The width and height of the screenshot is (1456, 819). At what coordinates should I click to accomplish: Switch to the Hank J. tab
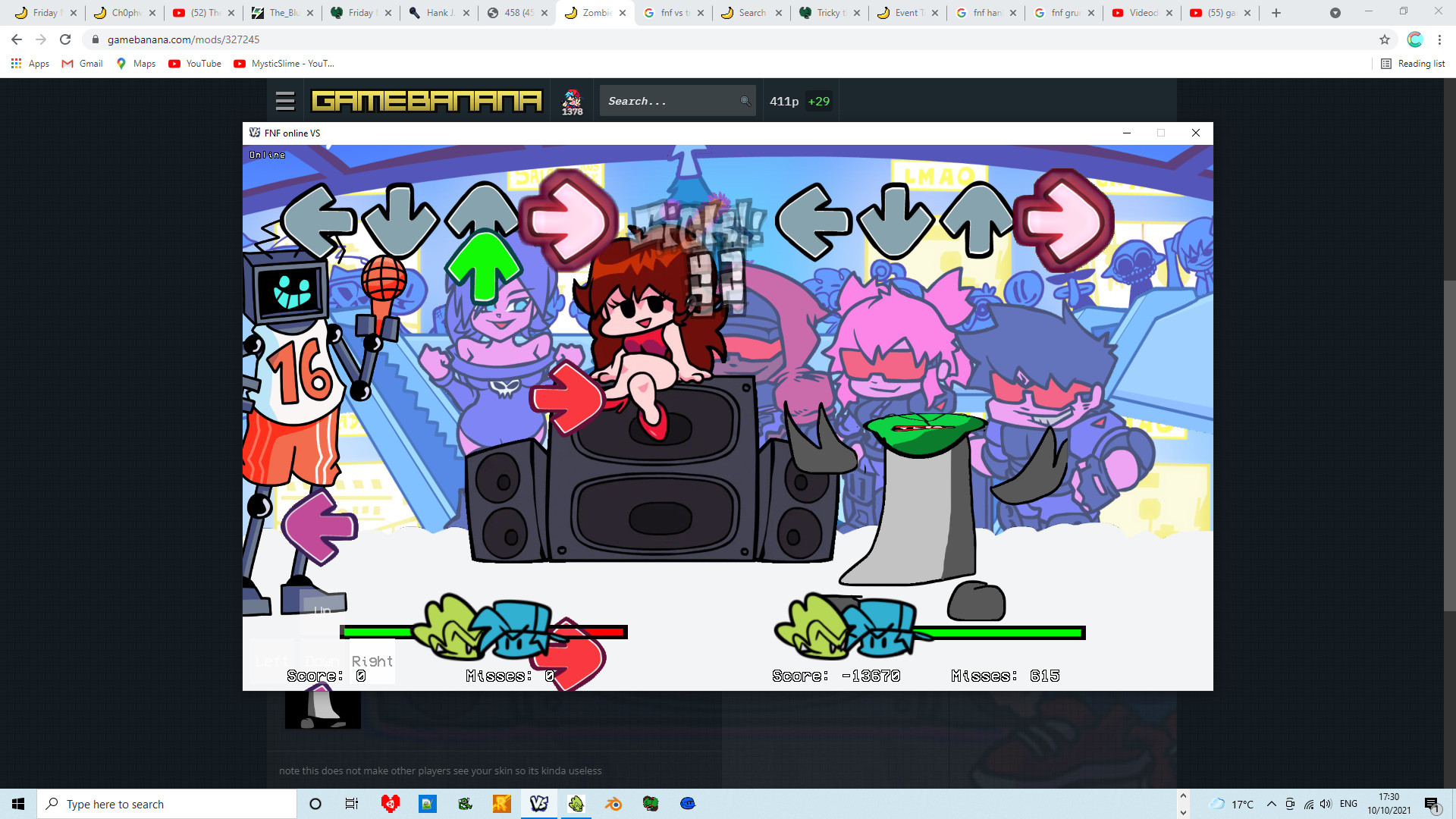pyautogui.click(x=438, y=13)
